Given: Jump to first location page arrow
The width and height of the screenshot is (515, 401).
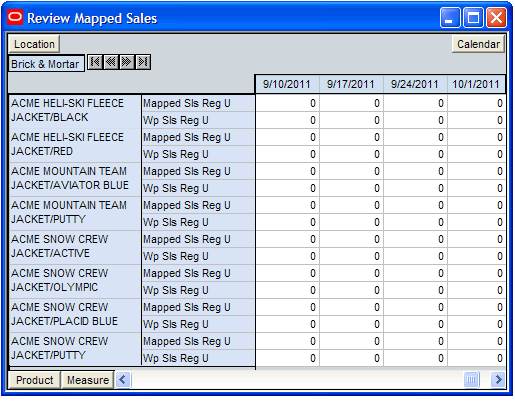Looking at the screenshot, I should 95,62.
